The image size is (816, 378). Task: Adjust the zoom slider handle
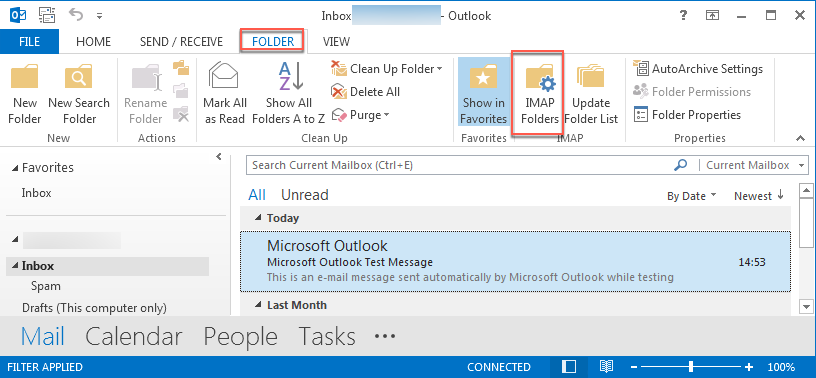point(691,367)
